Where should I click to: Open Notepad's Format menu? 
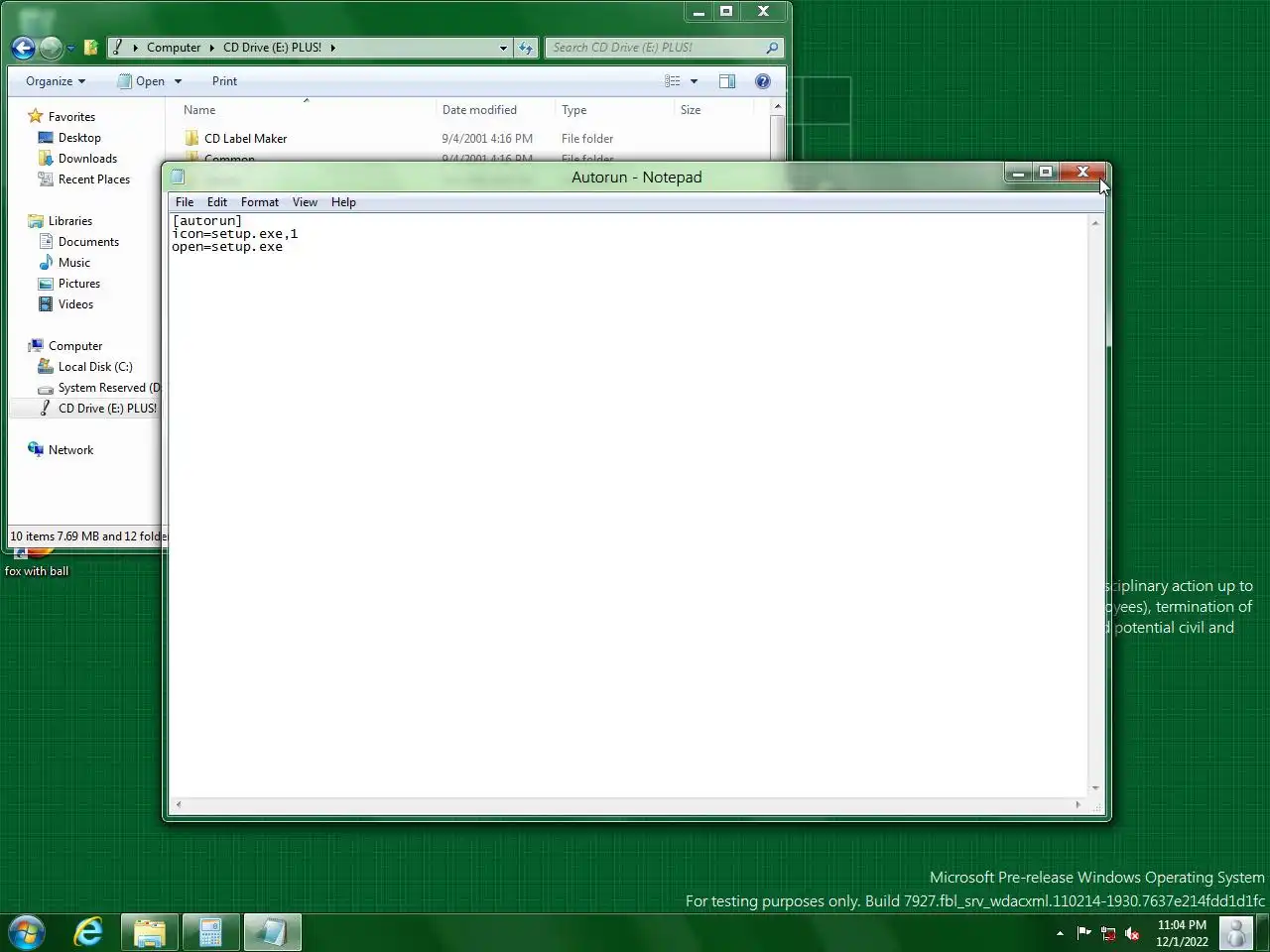coord(260,202)
